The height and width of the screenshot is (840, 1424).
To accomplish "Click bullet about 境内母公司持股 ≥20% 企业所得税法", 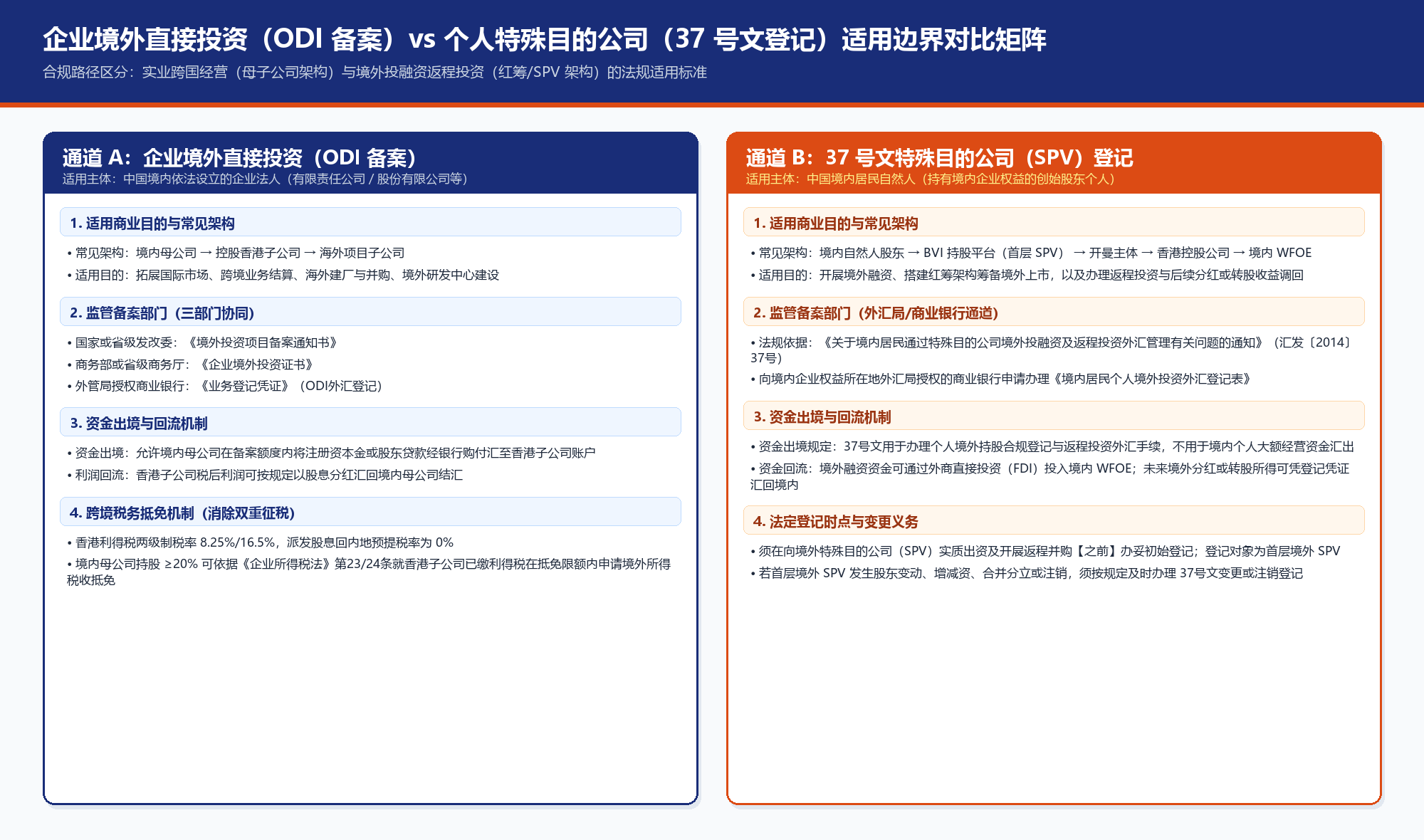I will pos(369,572).
